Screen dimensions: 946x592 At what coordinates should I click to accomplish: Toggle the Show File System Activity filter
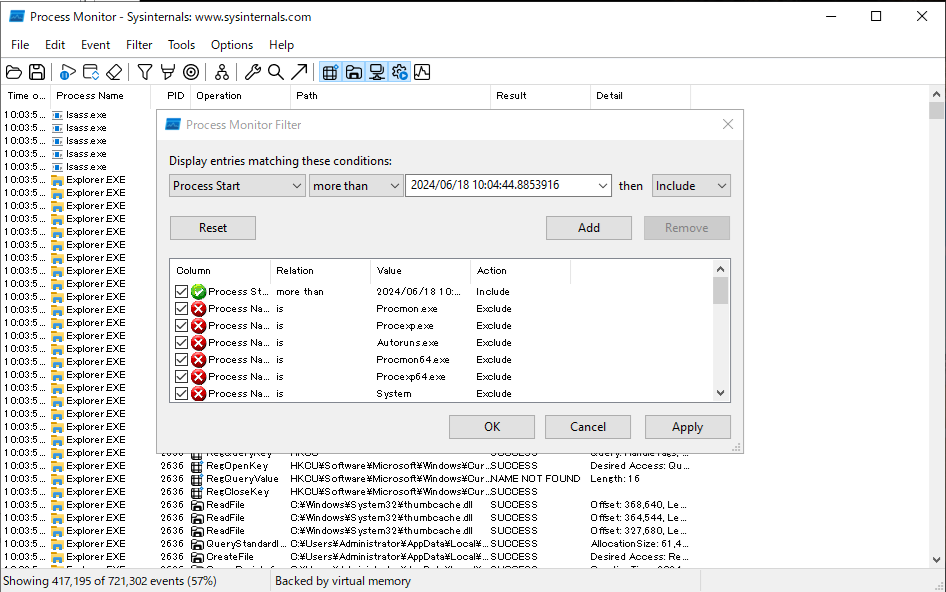click(x=354, y=71)
